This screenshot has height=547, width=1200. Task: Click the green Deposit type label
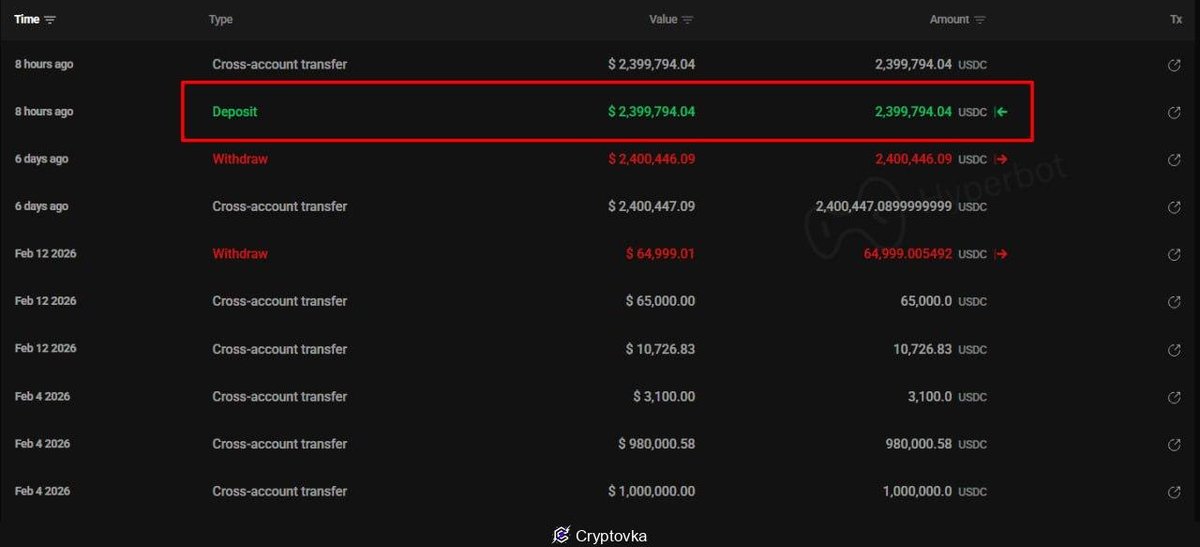point(235,112)
